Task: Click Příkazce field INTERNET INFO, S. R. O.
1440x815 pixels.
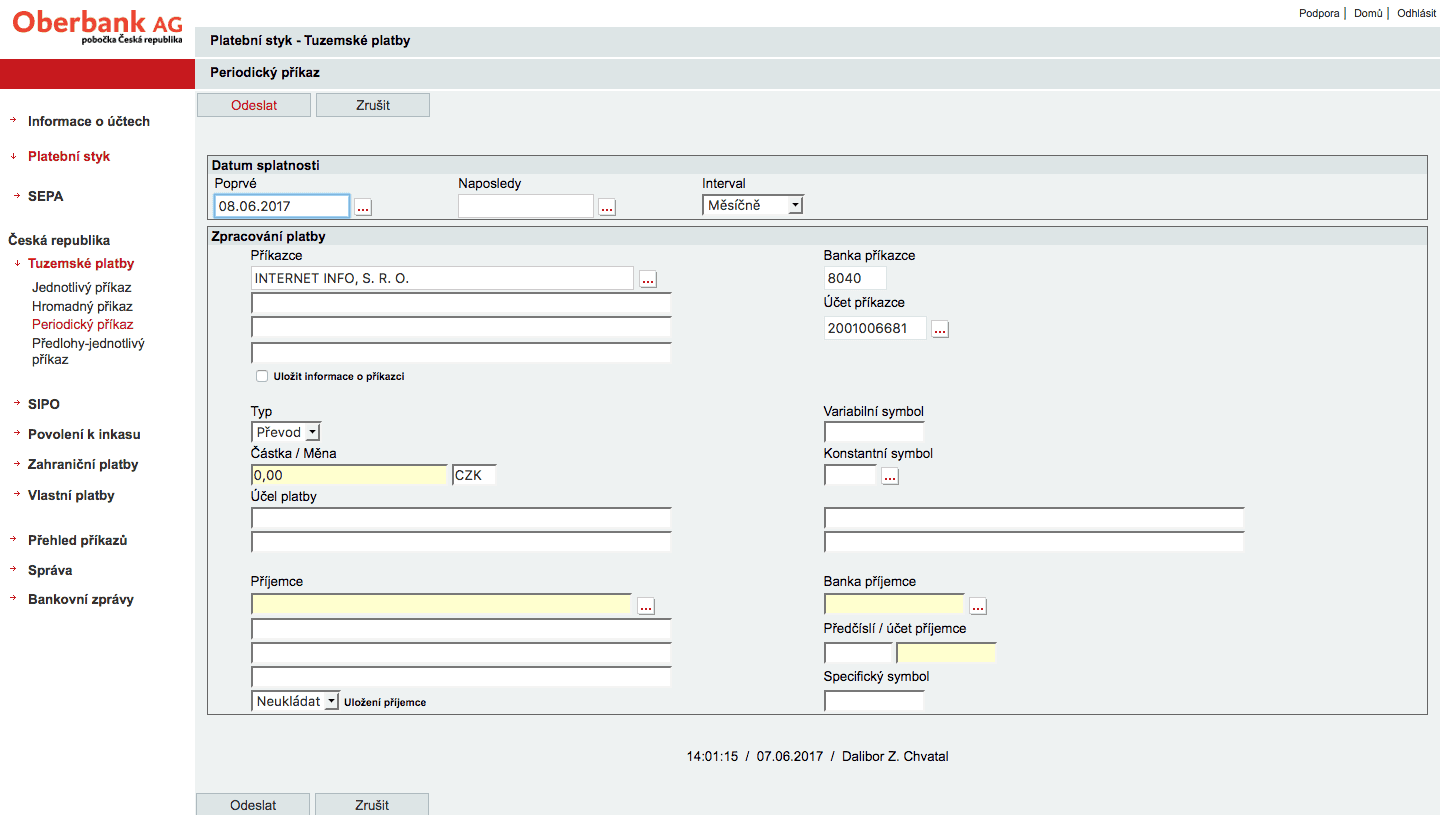Action: point(443,278)
